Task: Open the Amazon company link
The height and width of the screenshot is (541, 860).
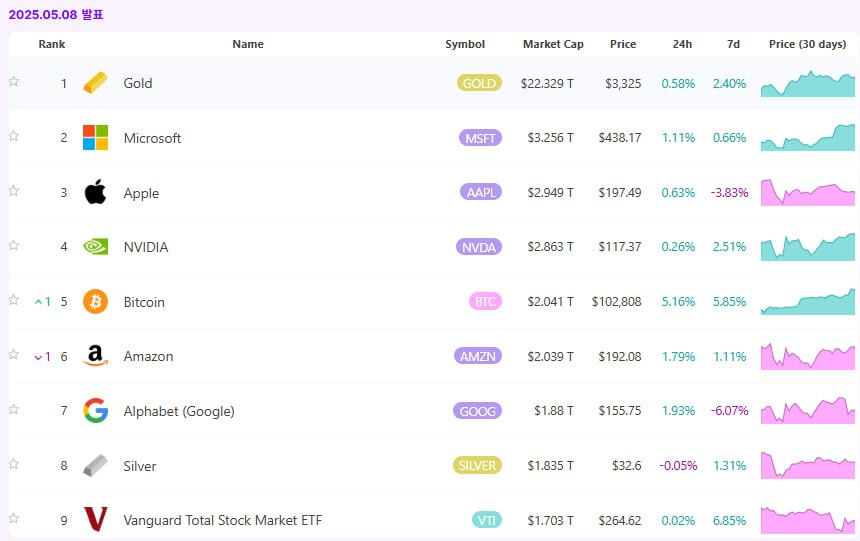Action: (x=148, y=356)
